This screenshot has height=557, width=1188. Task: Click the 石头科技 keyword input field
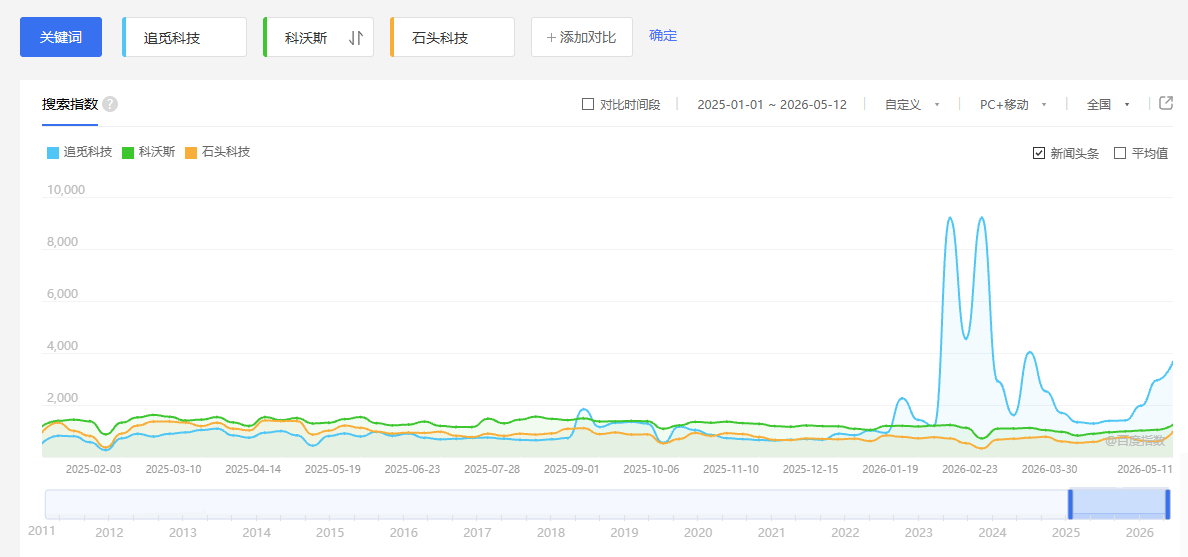click(x=452, y=37)
